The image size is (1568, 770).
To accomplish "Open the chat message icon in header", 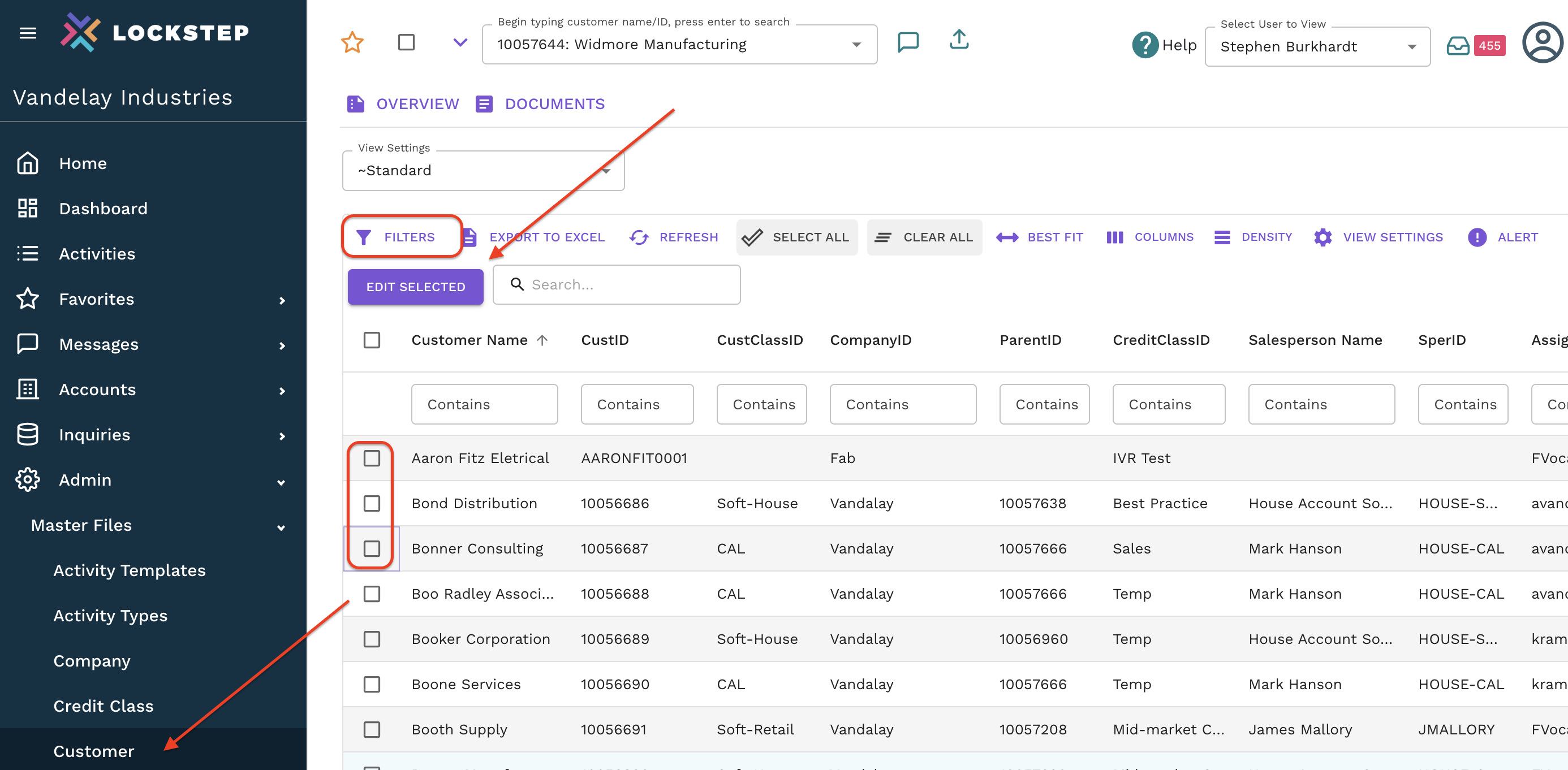I will [907, 42].
